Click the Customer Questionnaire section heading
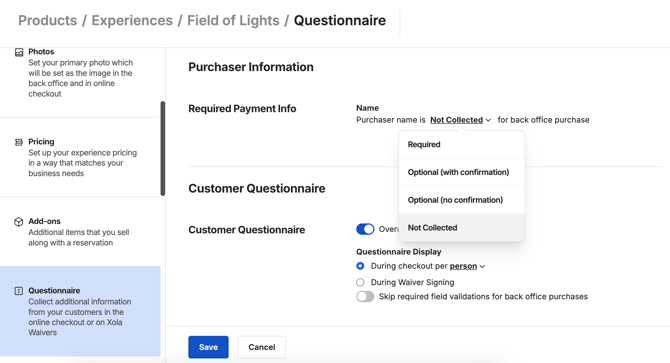This screenshot has height=363, width=670. click(256, 188)
